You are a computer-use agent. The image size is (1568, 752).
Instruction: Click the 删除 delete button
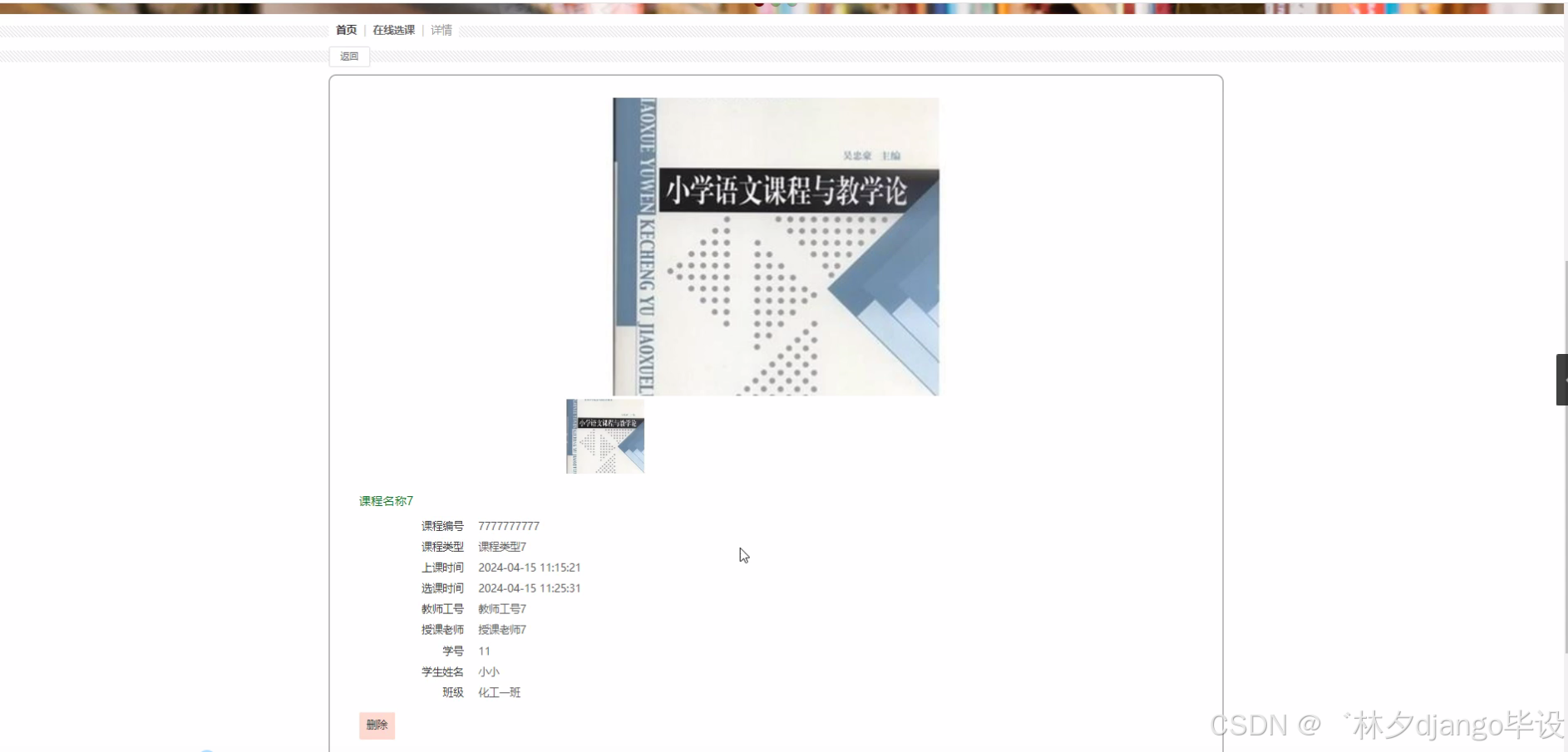pyautogui.click(x=377, y=725)
